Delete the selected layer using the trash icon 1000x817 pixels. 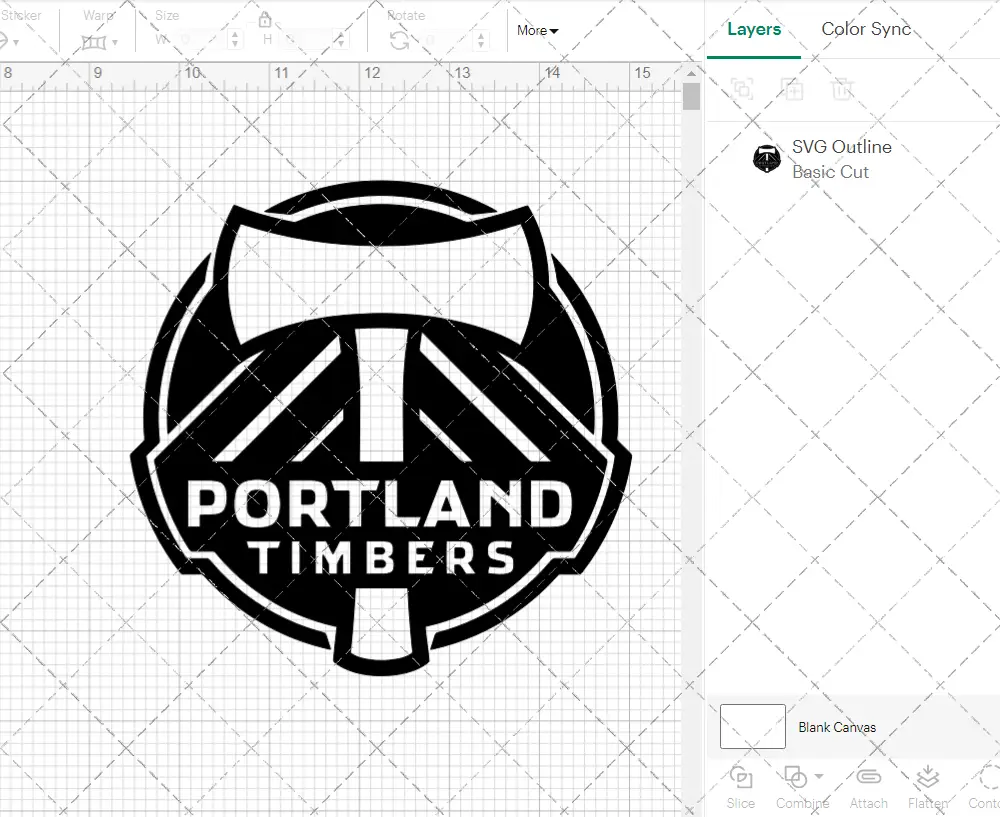pyautogui.click(x=843, y=90)
